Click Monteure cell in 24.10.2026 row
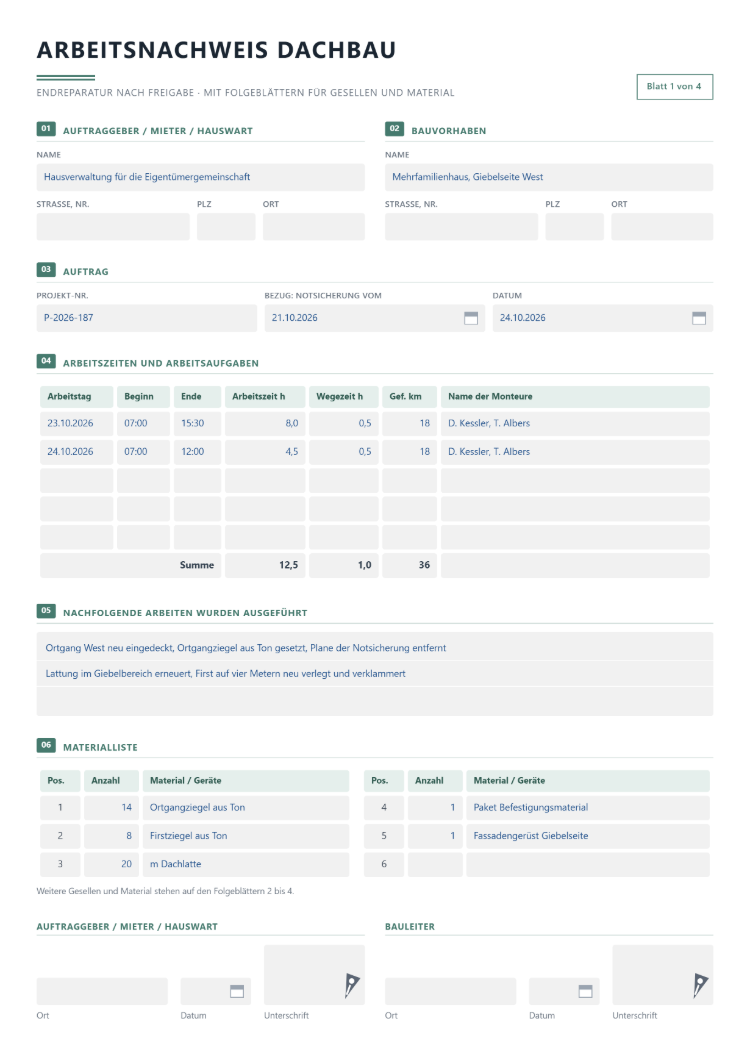This screenshot has width=750, height=1060. (575, 452)
